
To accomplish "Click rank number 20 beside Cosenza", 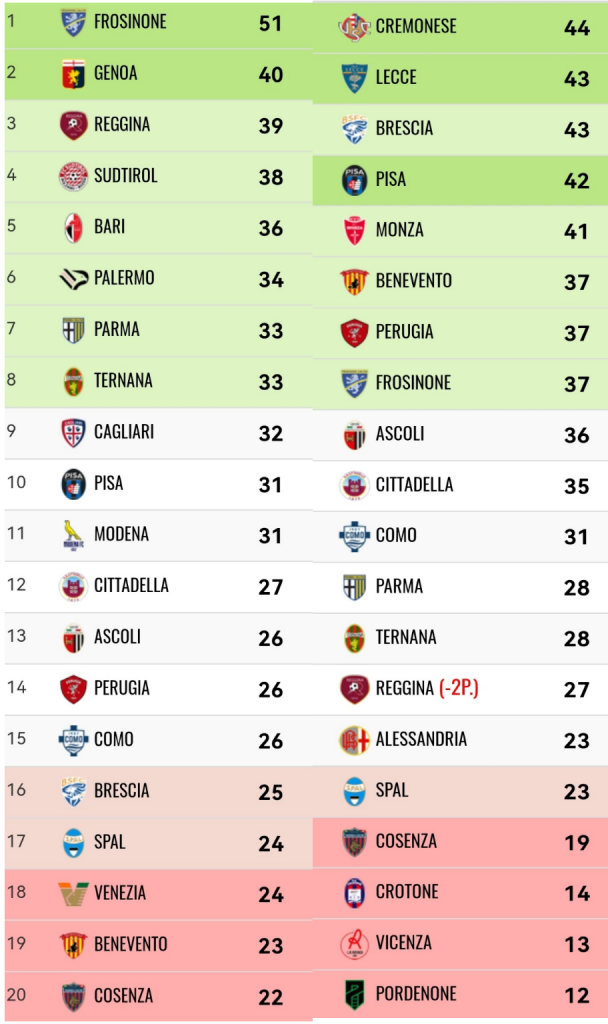I will point(16,995).
